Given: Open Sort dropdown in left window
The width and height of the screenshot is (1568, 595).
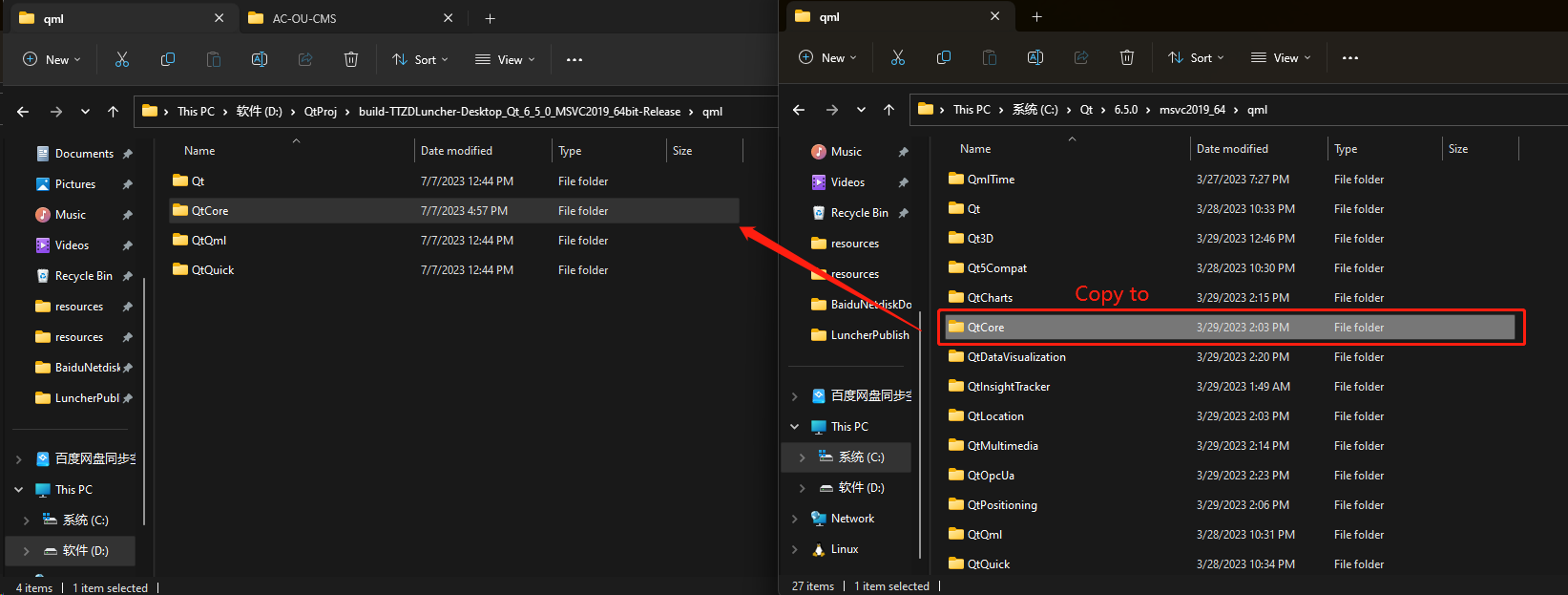Looking at the screenshot, I should tap(420, 59).
